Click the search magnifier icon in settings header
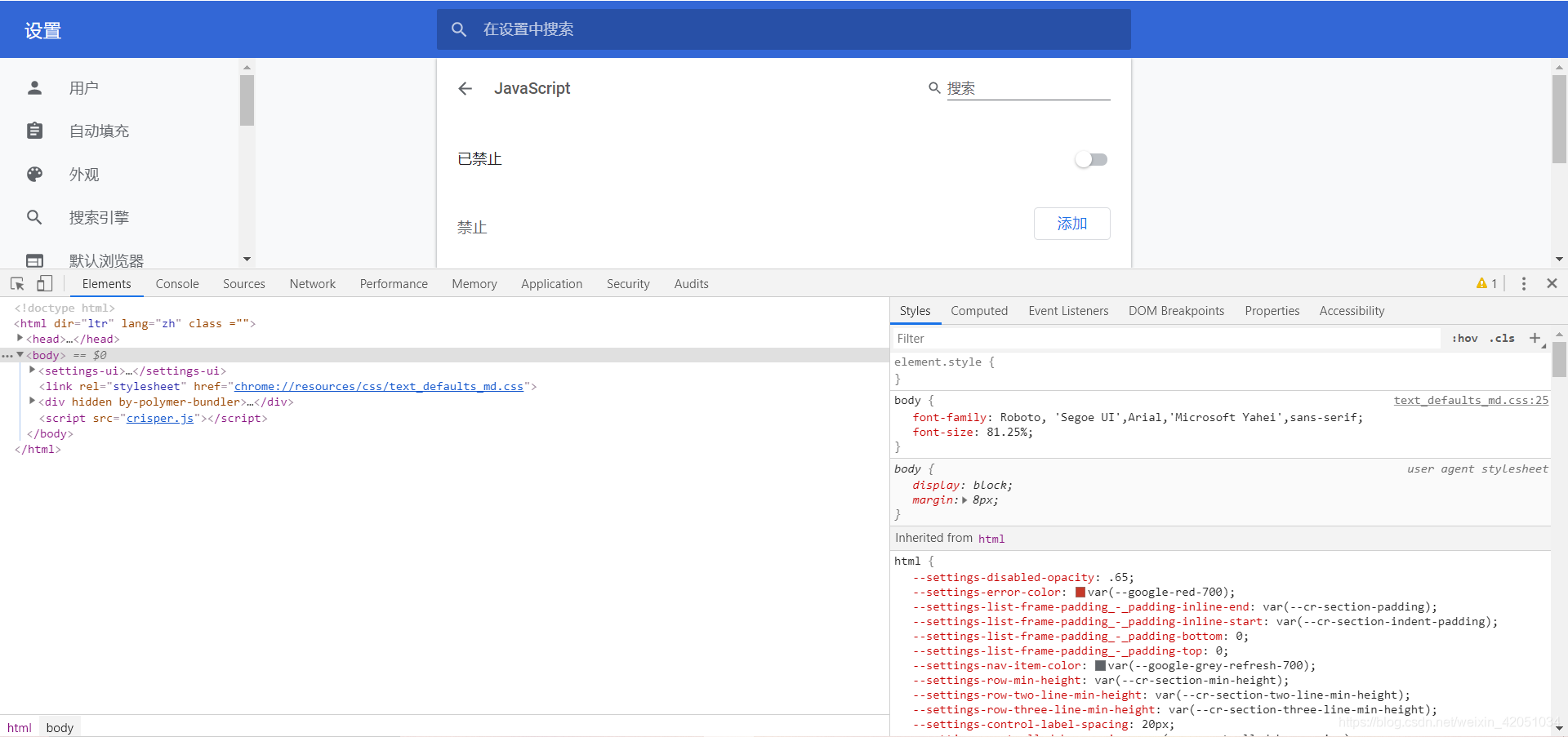 point(459,29)
